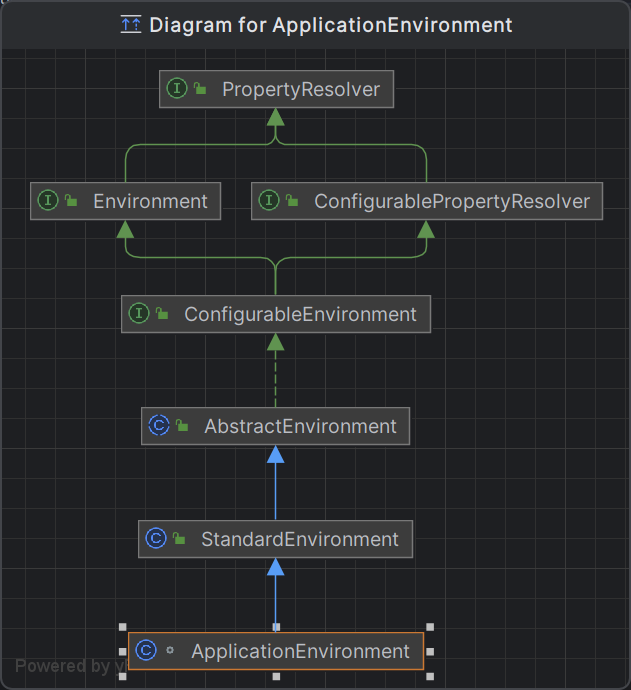
Task: Click the abstract class icon on AbstractEnvironment
Action: 159,426
